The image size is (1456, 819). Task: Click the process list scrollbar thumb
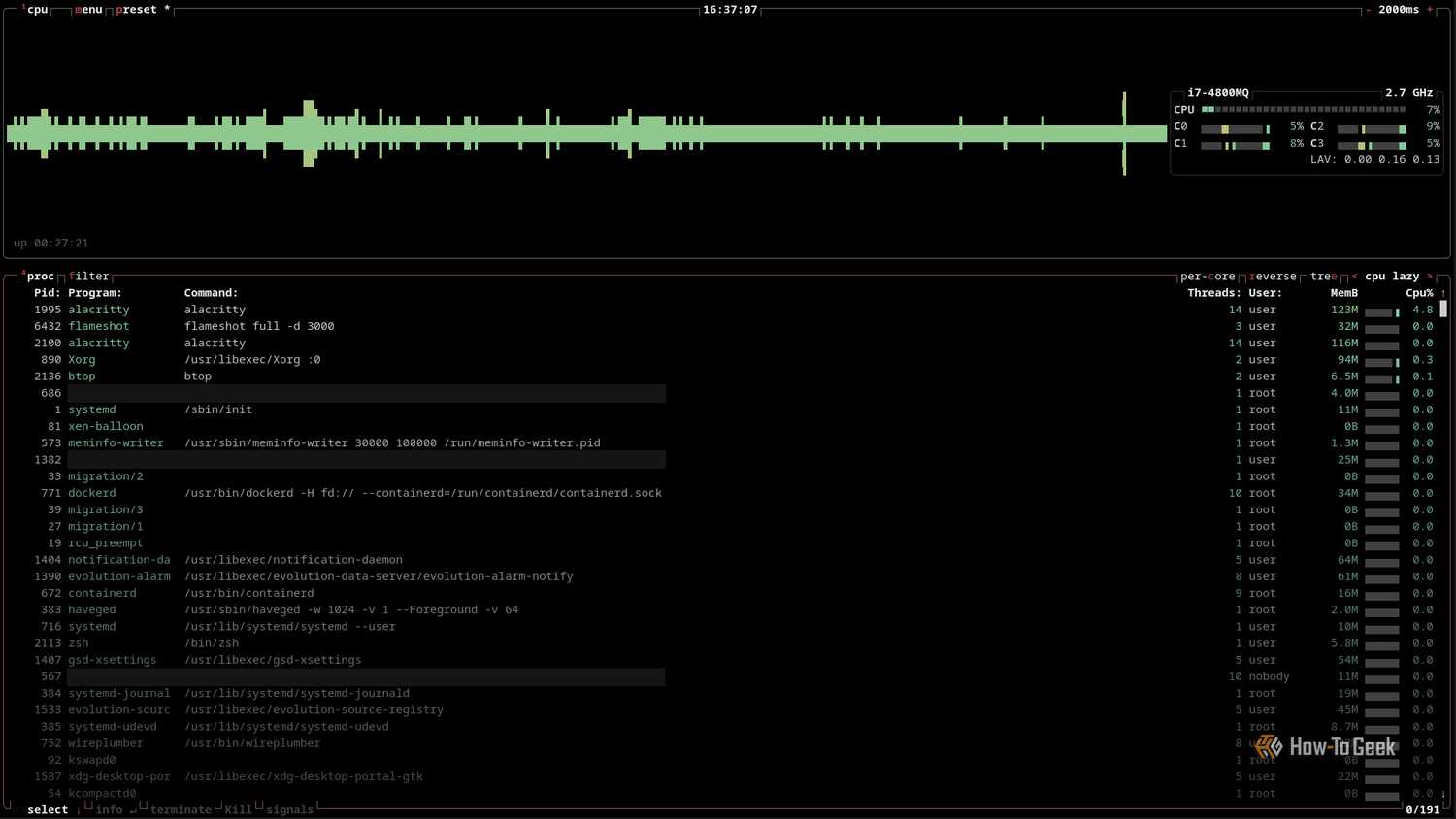pyautogui.click(x=1443, y=310)
